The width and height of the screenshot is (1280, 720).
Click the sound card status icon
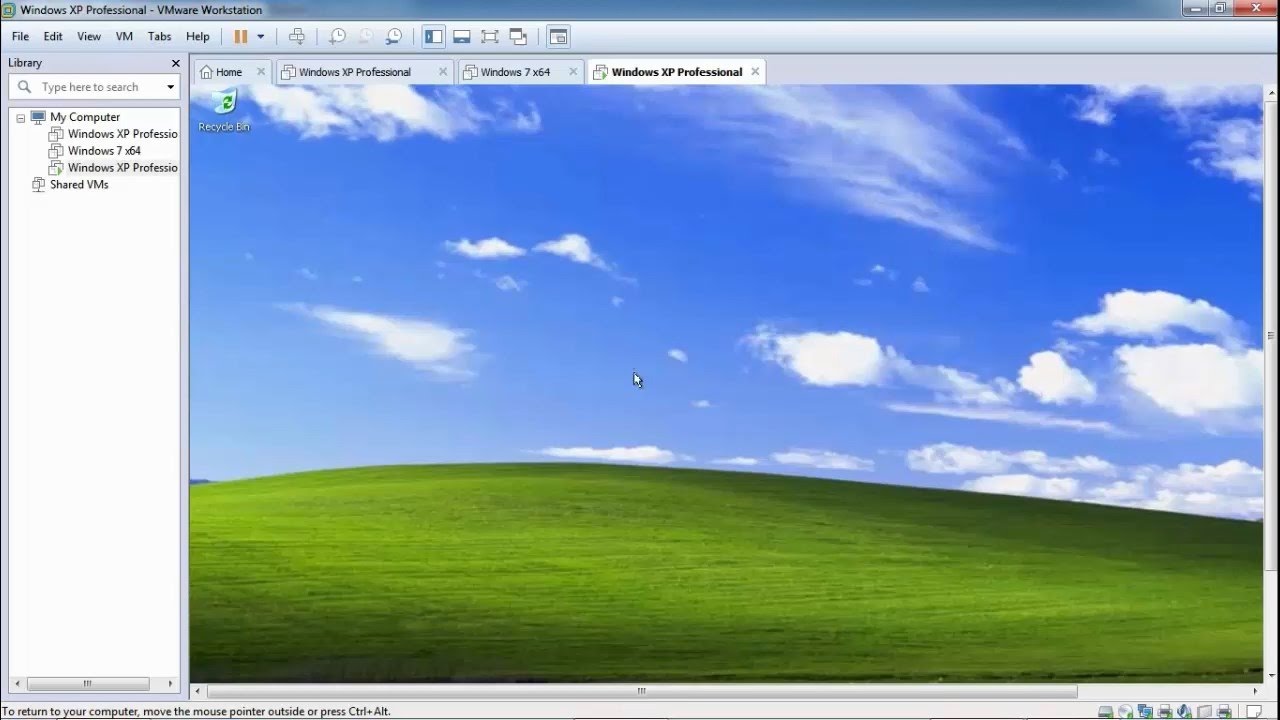[1184, 712]
